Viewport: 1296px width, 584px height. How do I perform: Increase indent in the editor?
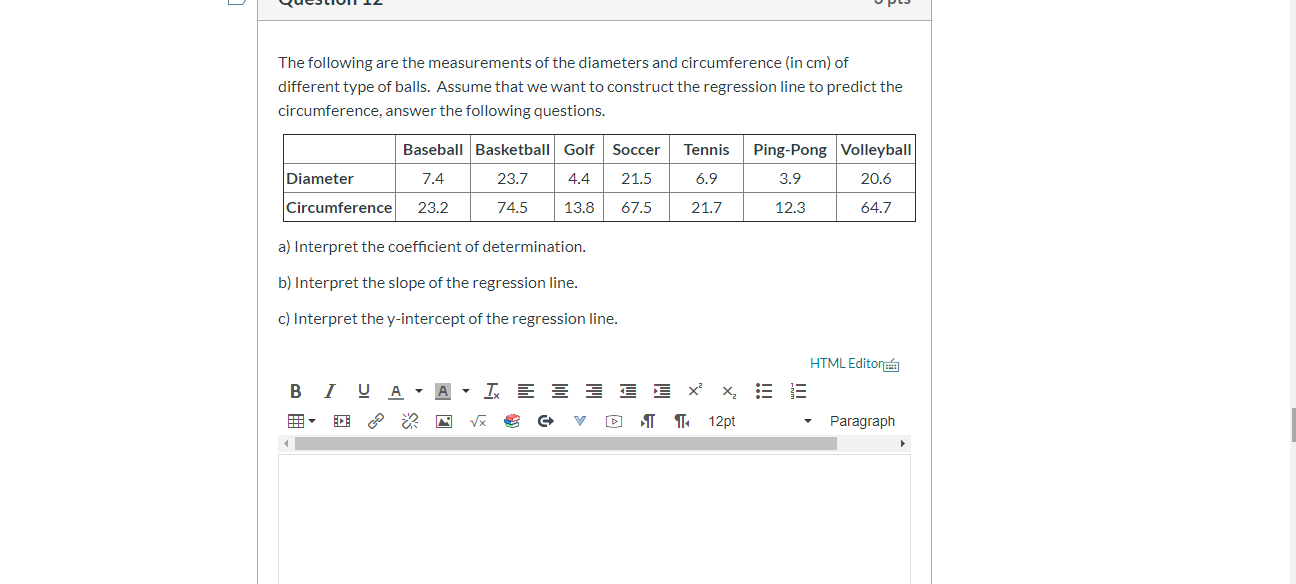pos(661,391)
